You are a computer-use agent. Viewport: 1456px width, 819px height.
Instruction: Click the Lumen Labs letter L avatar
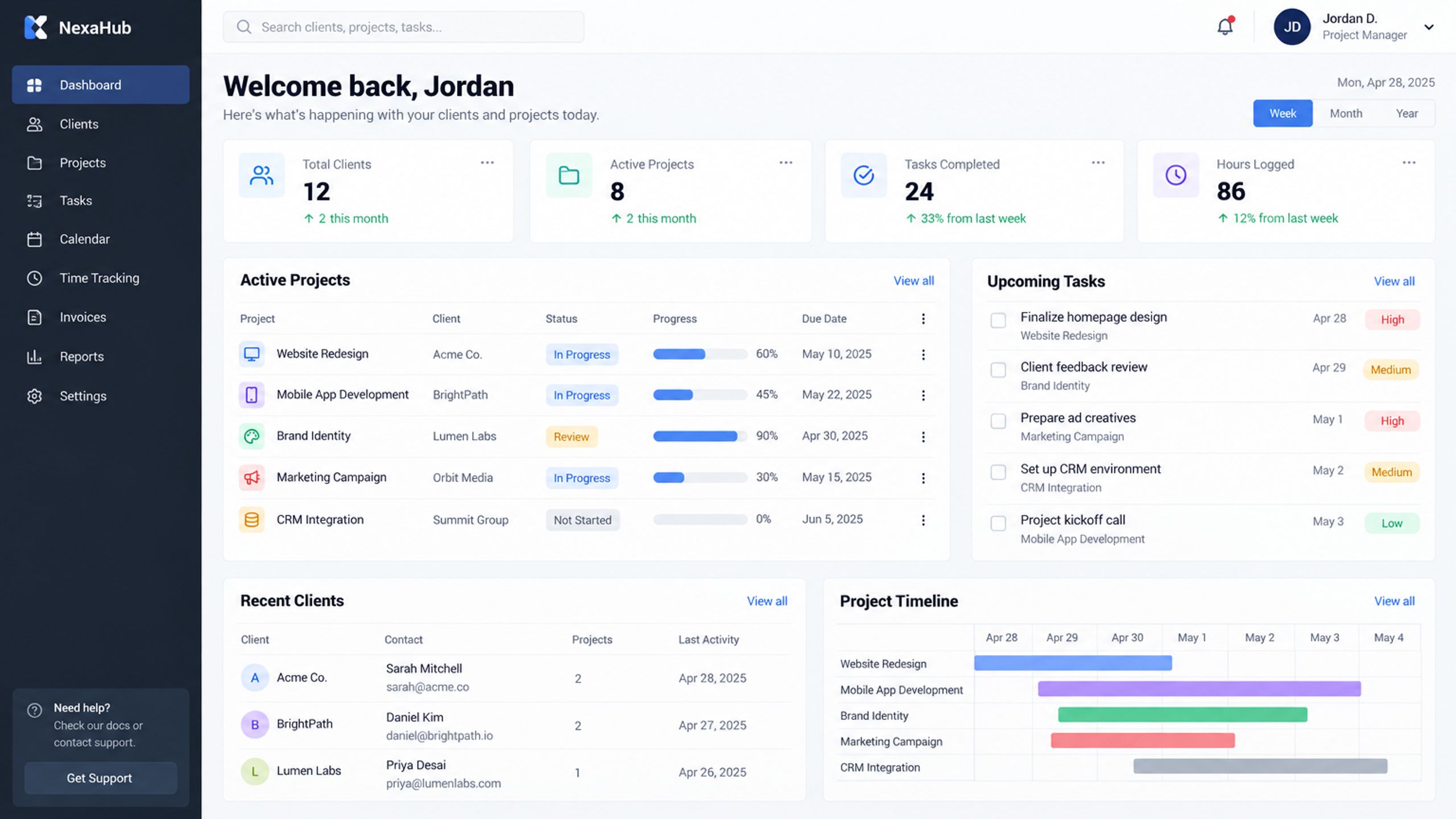tap(255, 772)
